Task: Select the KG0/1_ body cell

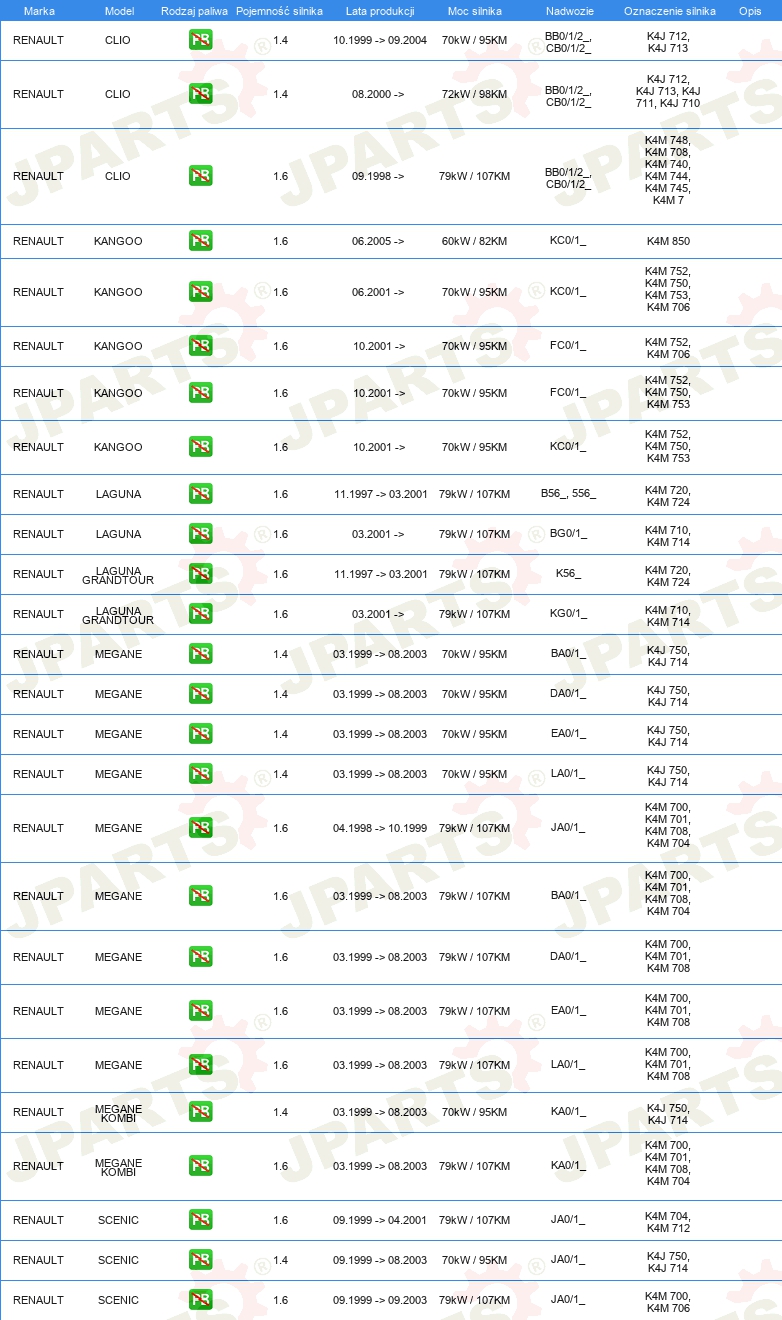Action: point(568,614)
